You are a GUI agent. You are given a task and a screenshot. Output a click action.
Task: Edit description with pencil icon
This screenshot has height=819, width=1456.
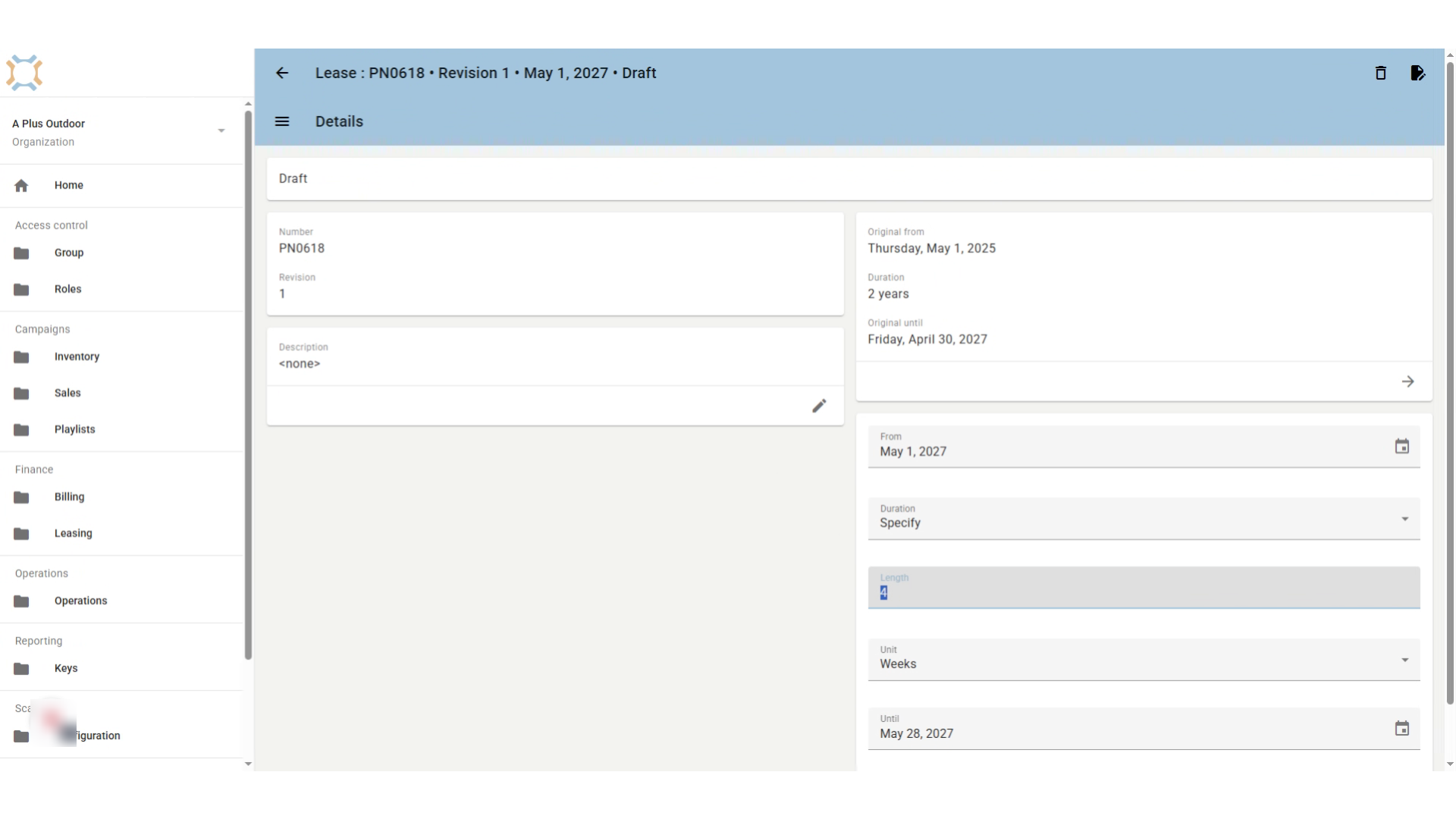819,406
